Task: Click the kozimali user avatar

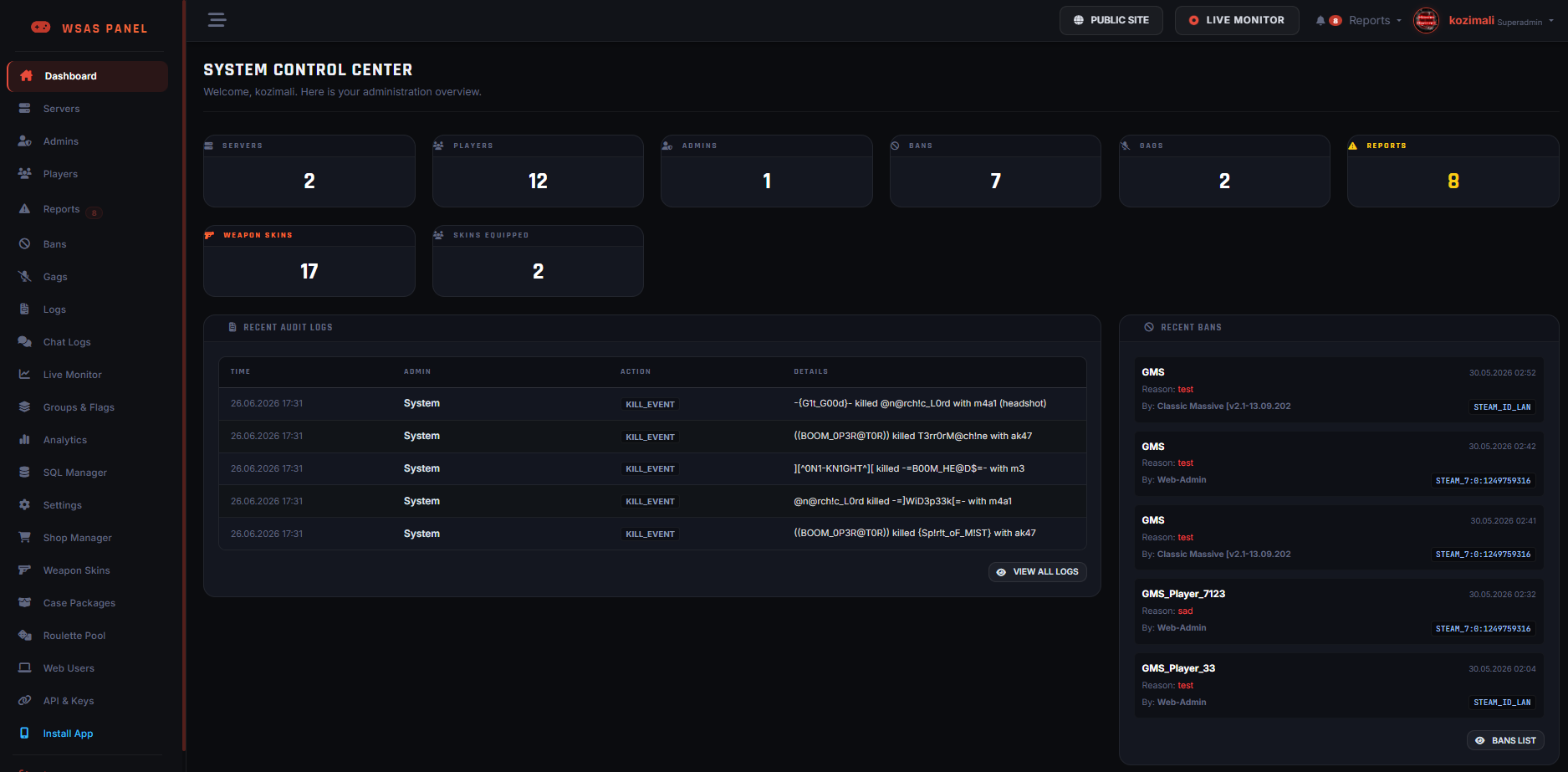Action: (1426, 20)
